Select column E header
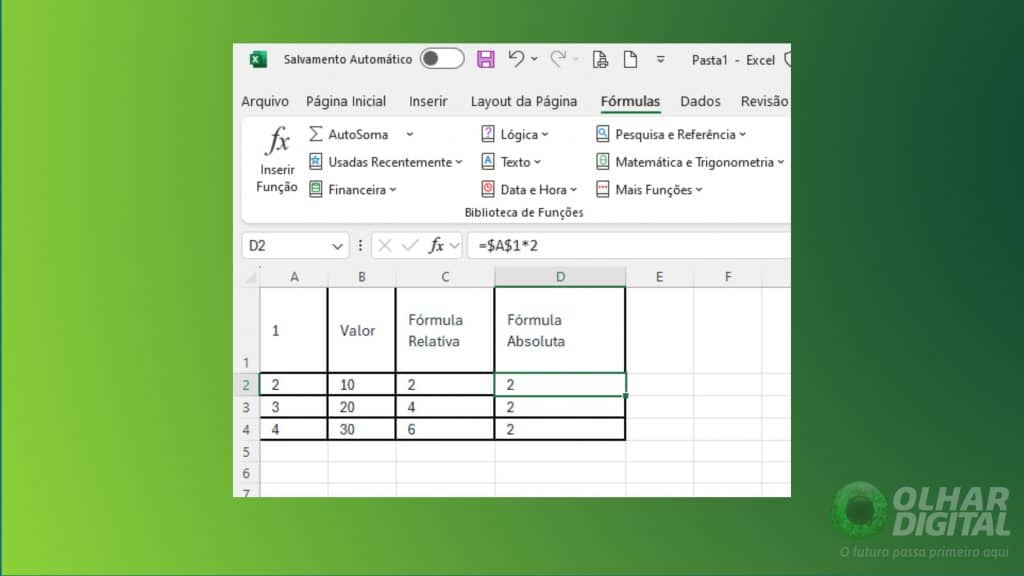This screenshot has height=576, width=1024. point(659,277)
